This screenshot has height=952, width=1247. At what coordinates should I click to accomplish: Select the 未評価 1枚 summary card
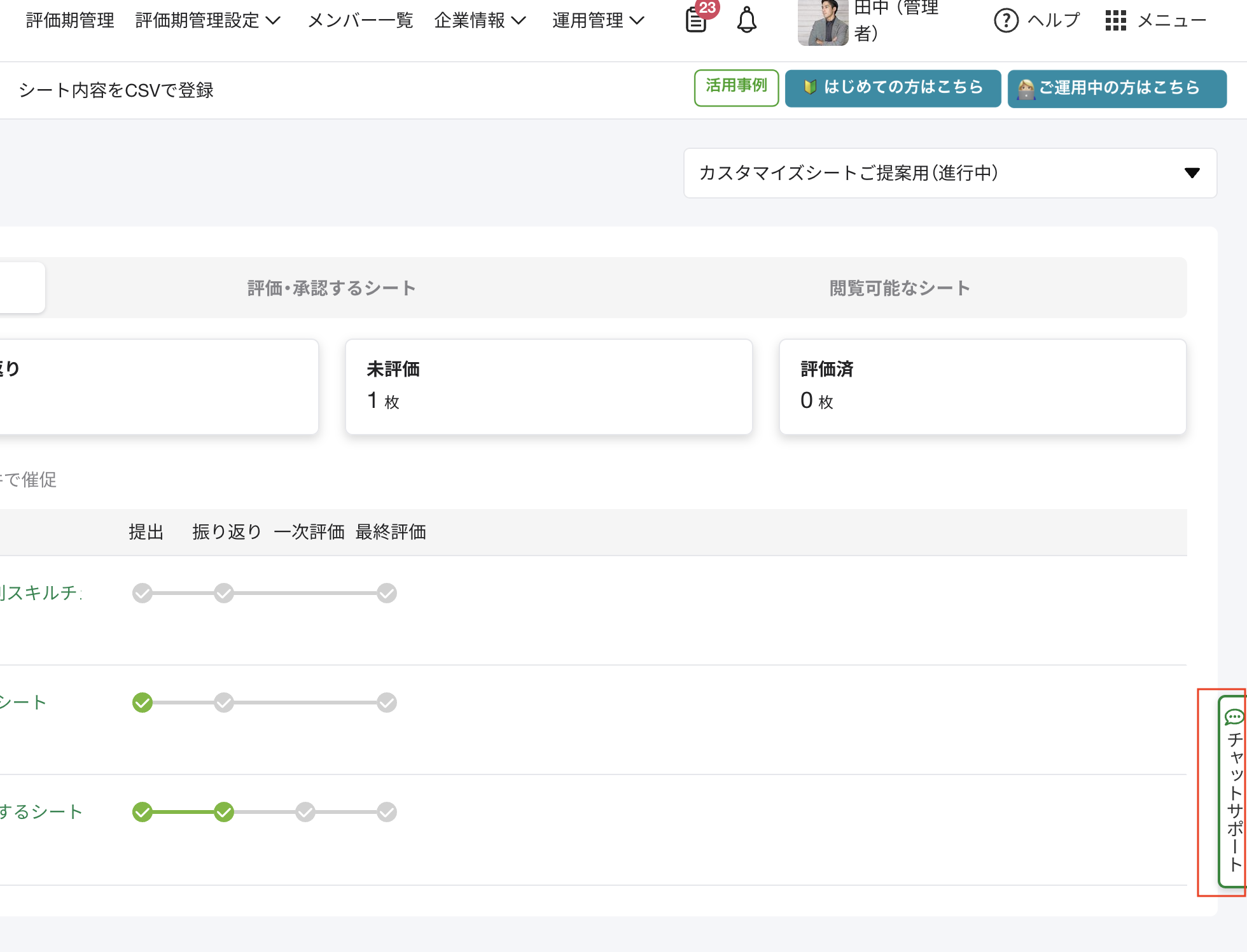point(548,386)
